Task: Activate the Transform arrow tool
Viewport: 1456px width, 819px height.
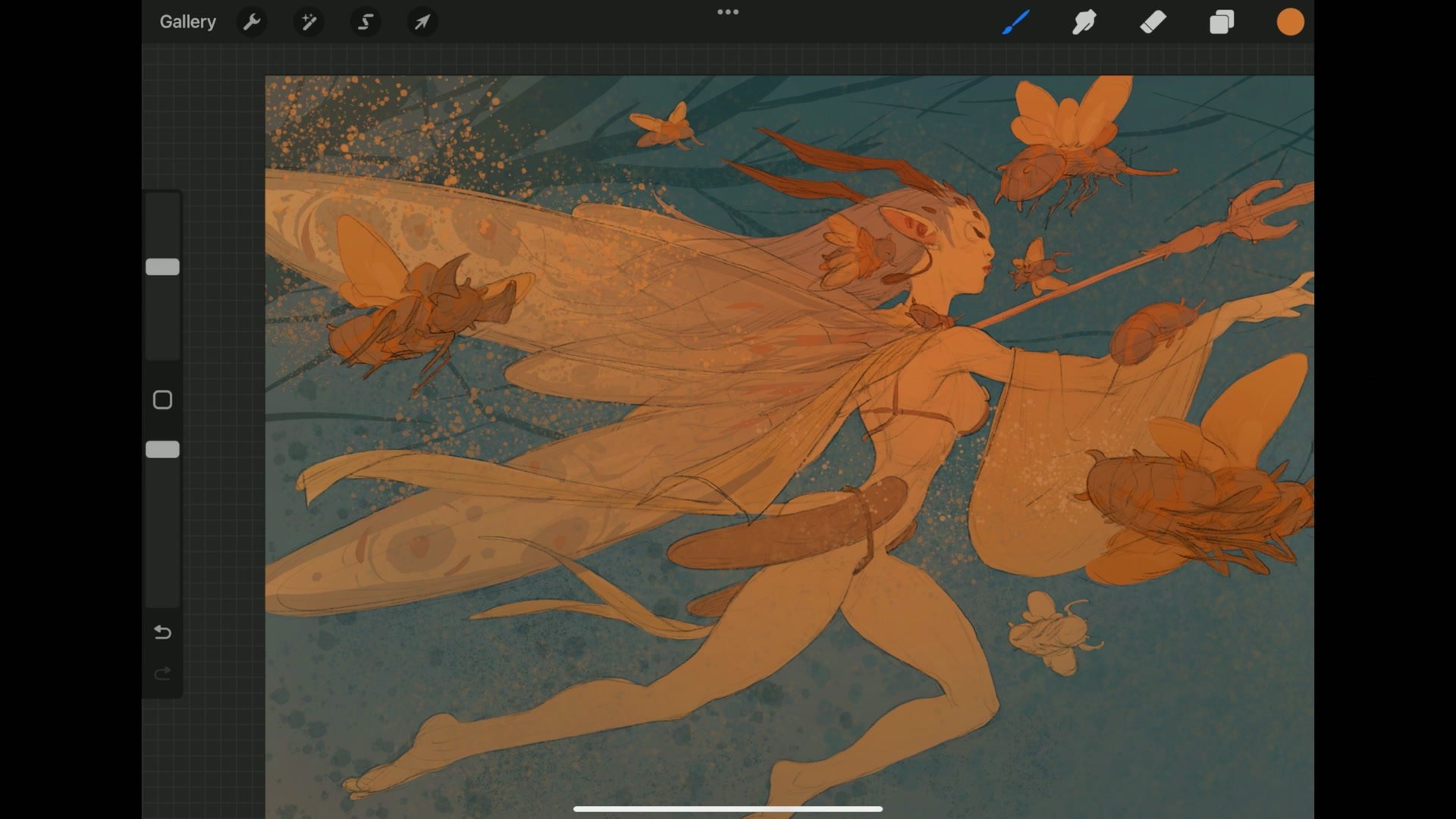Action: (x=422, y=22)
